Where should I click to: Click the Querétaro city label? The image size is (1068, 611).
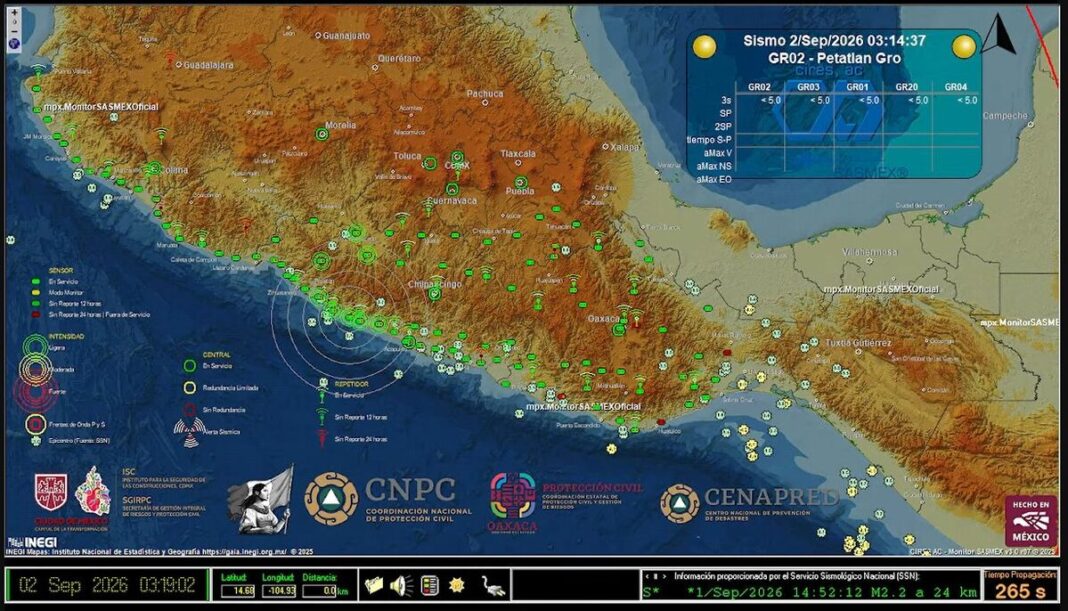coord(399,59)
